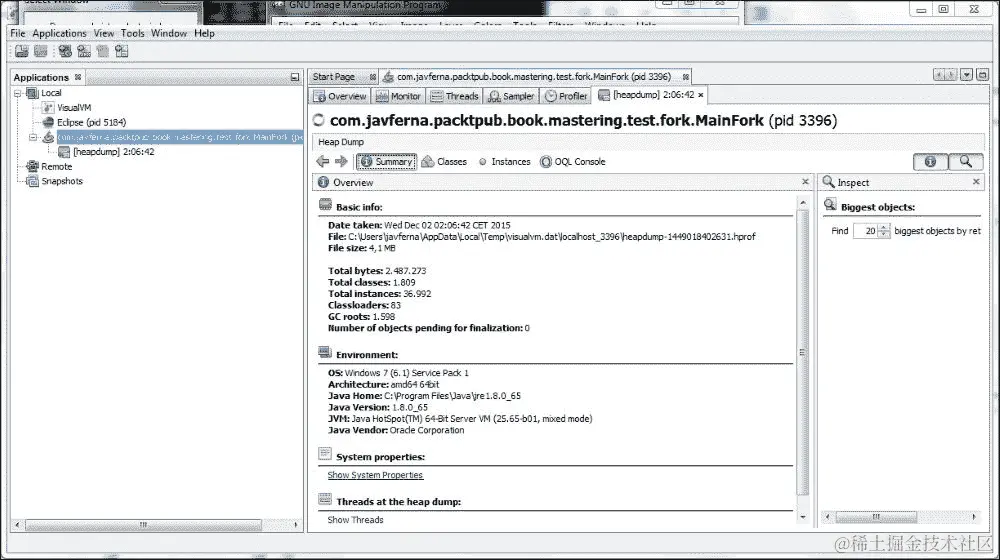This screenshot has height=560, width=1000.
Task: Open the Applications menu
Action: click(x=59, y=33)
